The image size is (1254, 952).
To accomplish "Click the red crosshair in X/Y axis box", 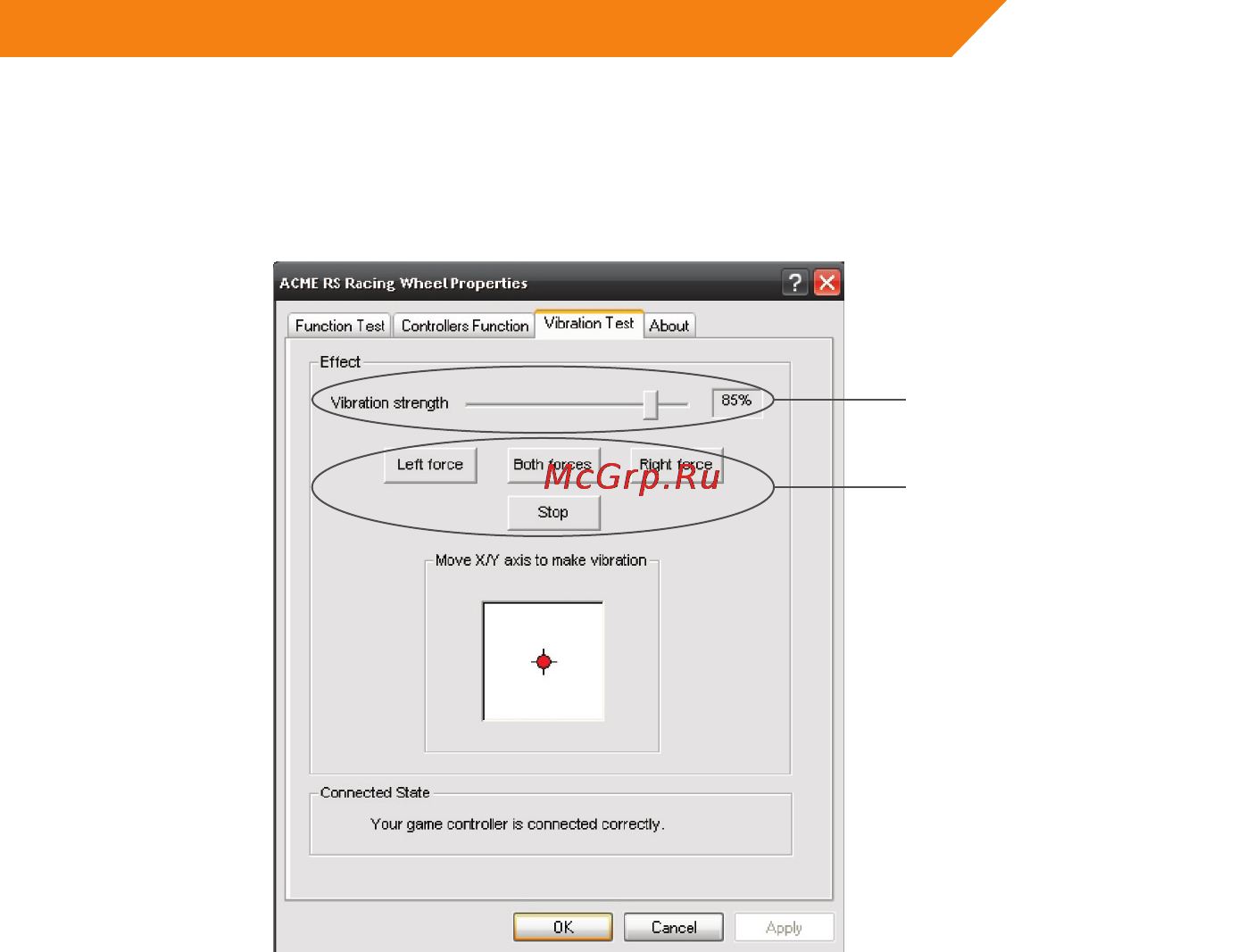I will pos(544,662).
